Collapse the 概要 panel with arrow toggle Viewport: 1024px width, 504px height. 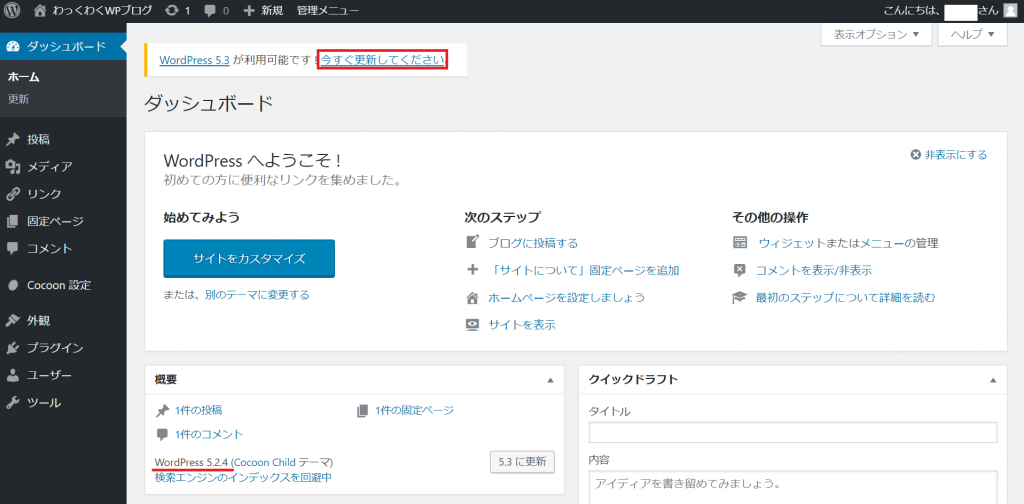(x=549, y=380)
